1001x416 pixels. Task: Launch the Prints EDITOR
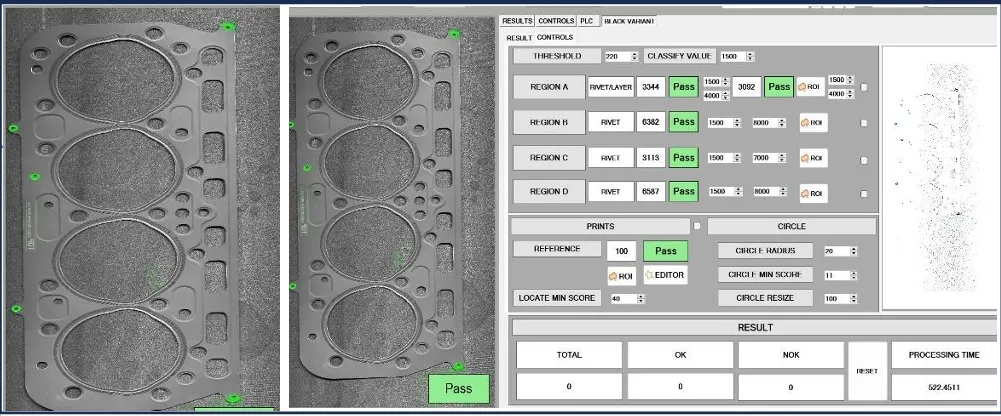pyautogui.click(x=665, y=275)
